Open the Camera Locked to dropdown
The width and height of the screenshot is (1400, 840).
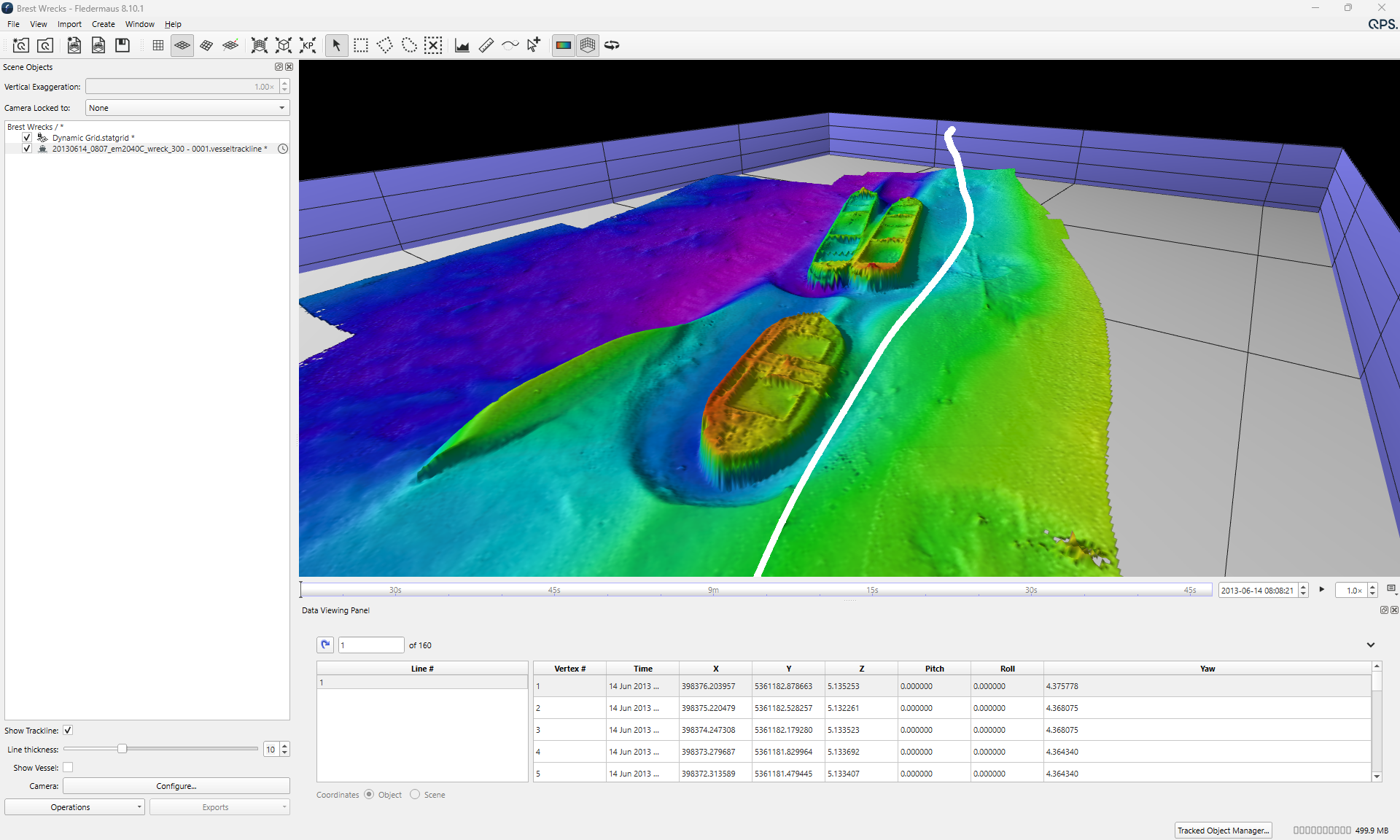coord(187,108)
